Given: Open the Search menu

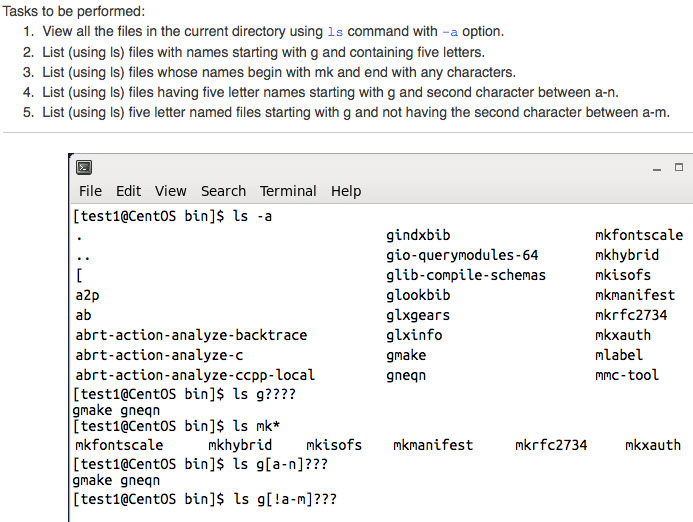Looking at the screenshot, I should click(223, 191).
